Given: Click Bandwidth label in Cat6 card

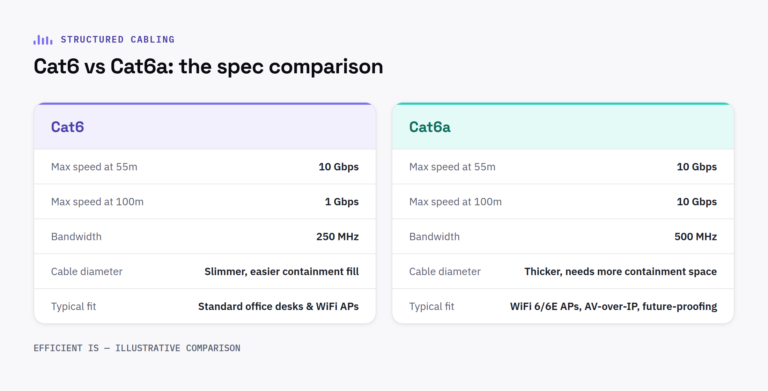Looking at the screenshot, I should [x=76, y=237].
